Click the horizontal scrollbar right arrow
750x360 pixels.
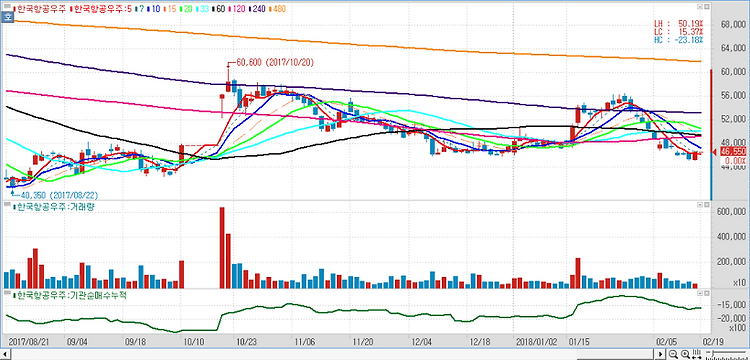click(x=661, y=354)
